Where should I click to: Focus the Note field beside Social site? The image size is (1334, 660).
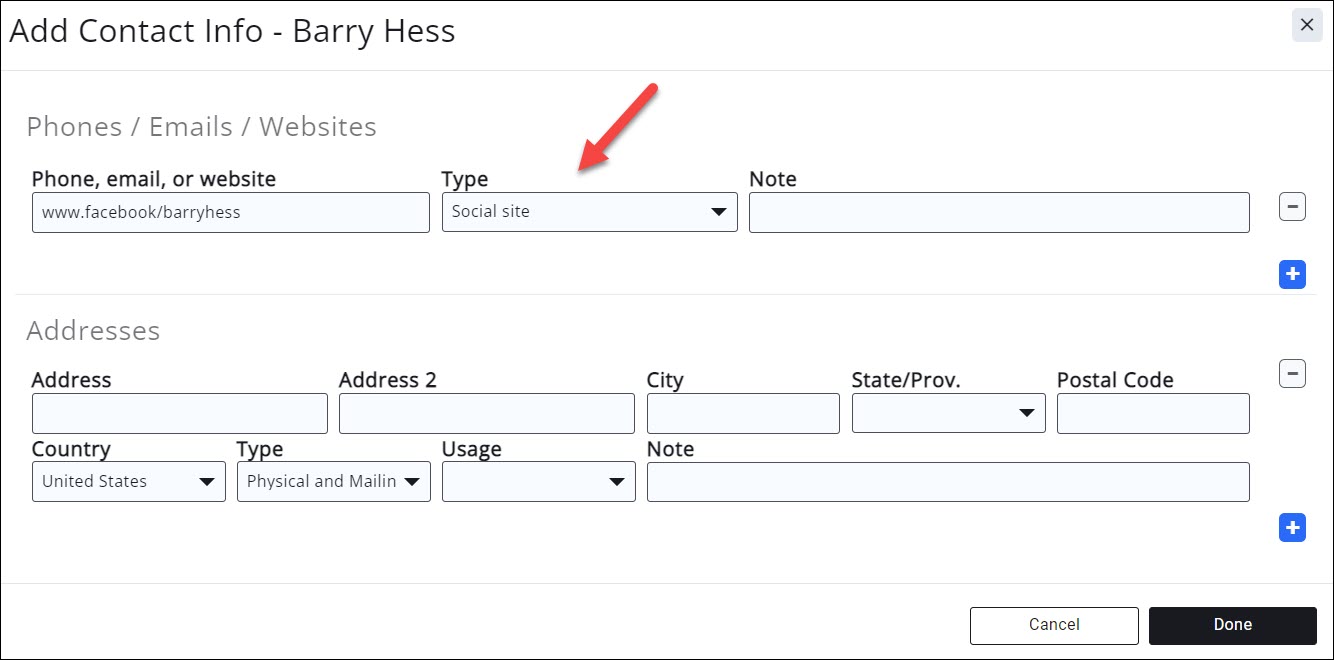[x=998, y=212]
